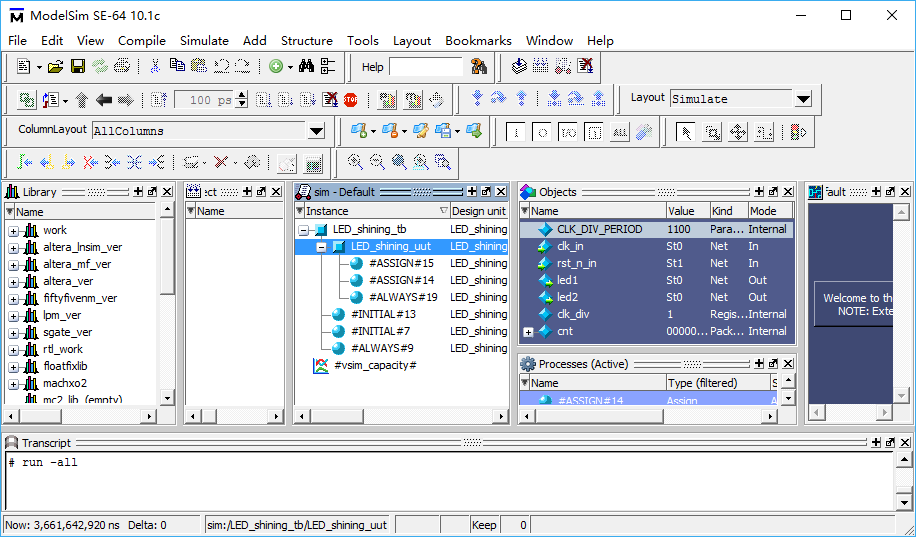Click the Value column header in Objects
This screenshot has height=537, width=916.
coord(688,211)
